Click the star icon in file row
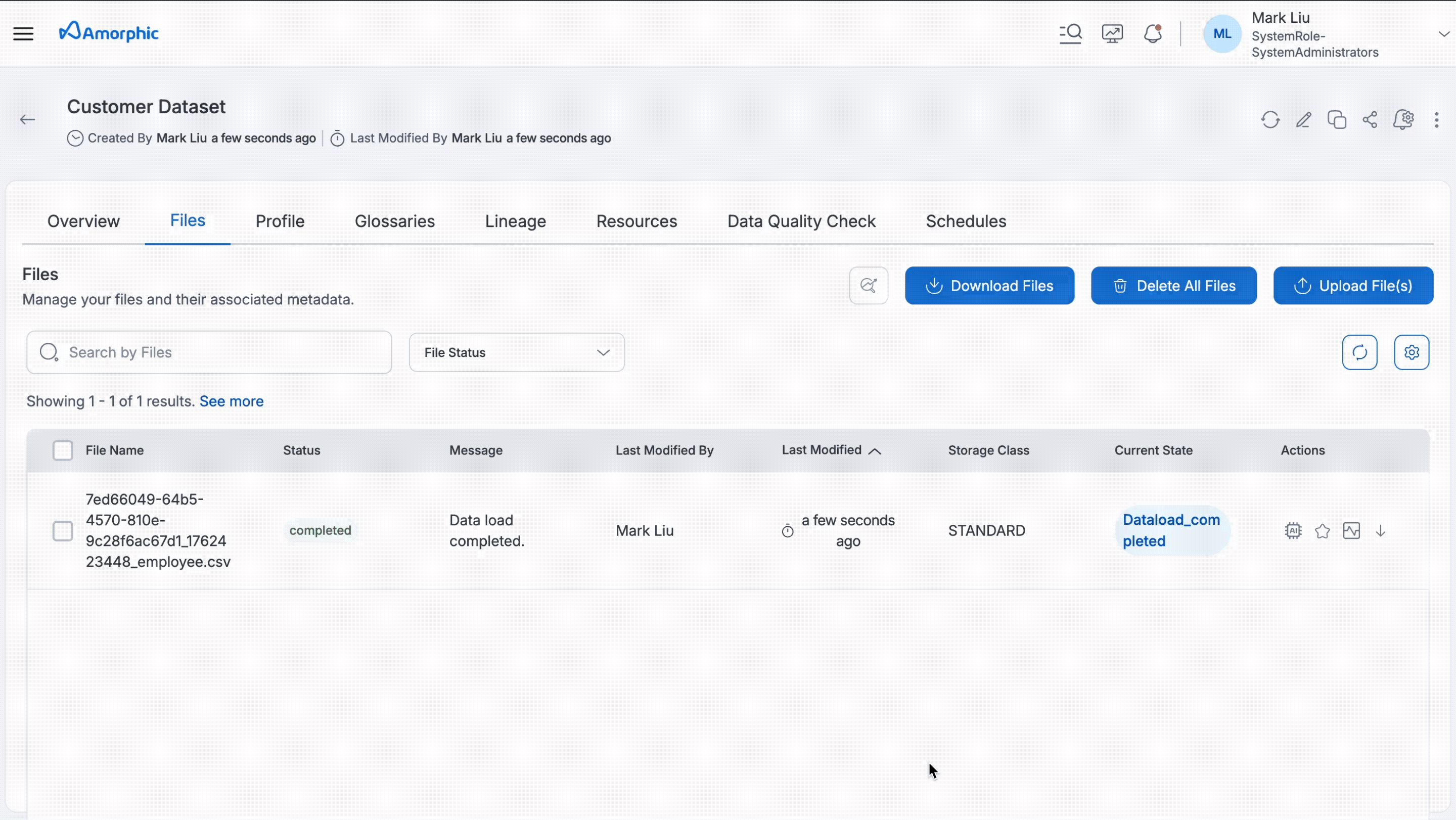The height and width of the screenshot is (820, 1456). tap(1322, 531)
